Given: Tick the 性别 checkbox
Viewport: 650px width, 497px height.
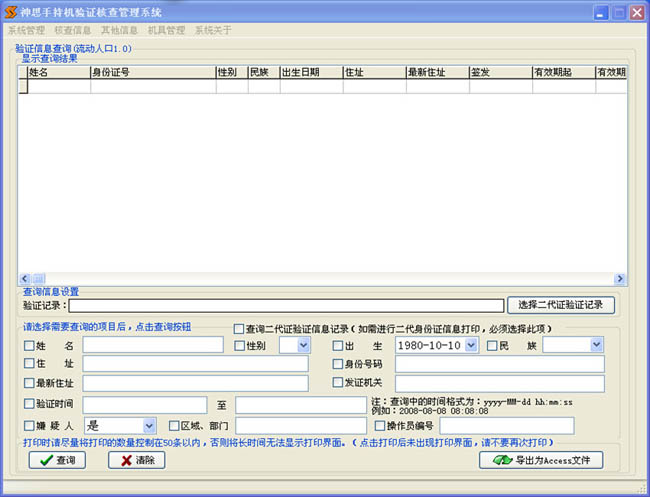Looking at the screenshot, I should point(240,345).
